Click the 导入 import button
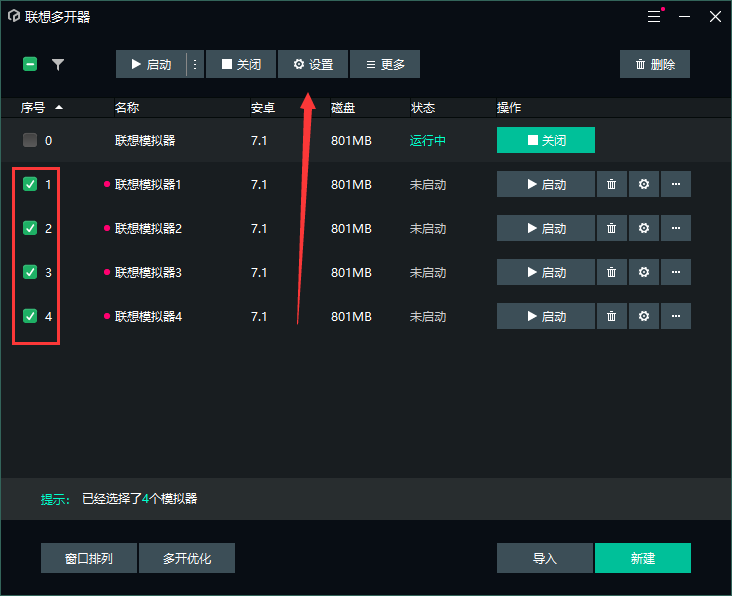Viewport: 732px width, 596px height. pyautogui.click(x=545, y=558)
